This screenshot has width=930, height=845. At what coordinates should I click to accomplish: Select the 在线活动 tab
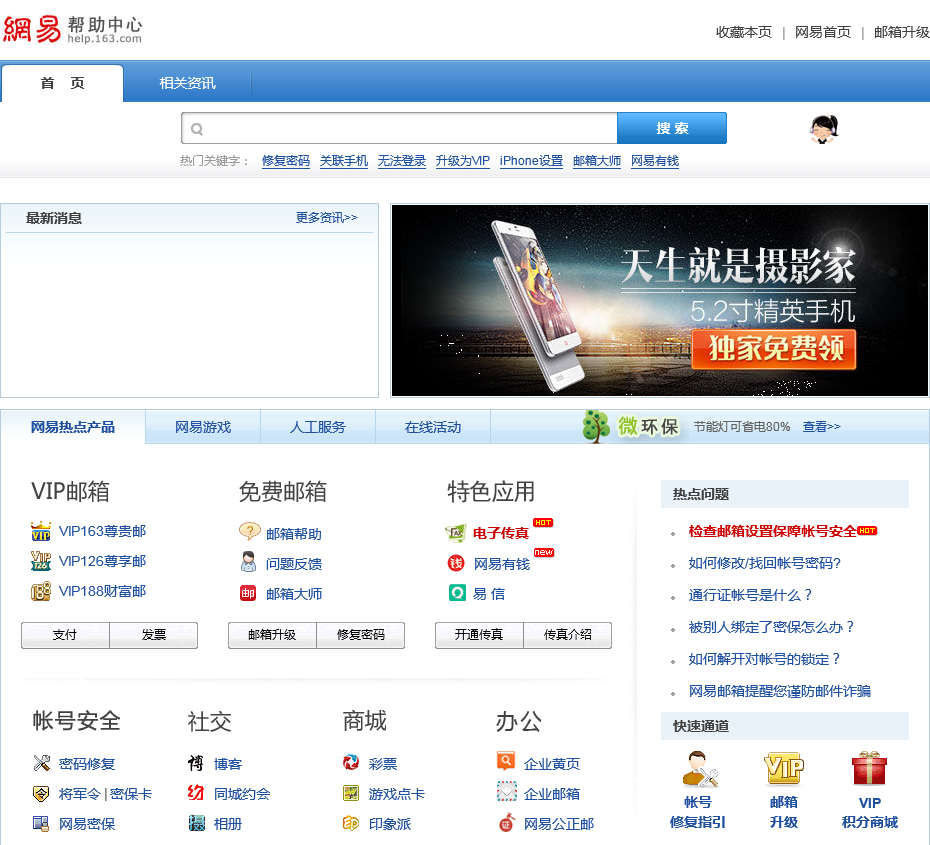pyautogui.click(x=433, y=427)
